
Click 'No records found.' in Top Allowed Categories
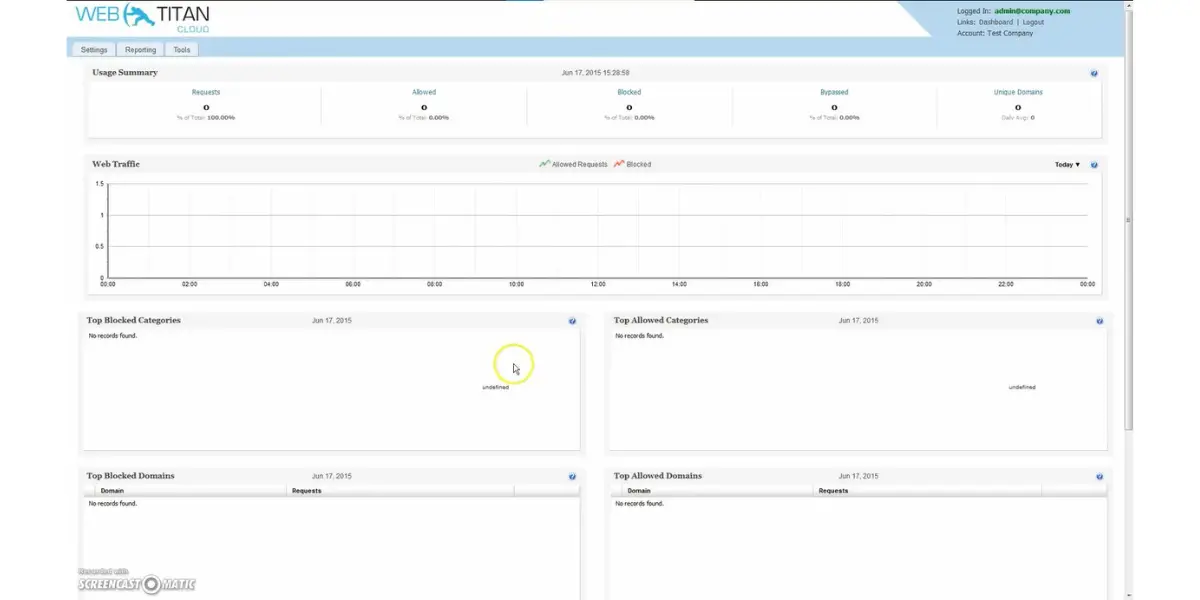(639, 336)
